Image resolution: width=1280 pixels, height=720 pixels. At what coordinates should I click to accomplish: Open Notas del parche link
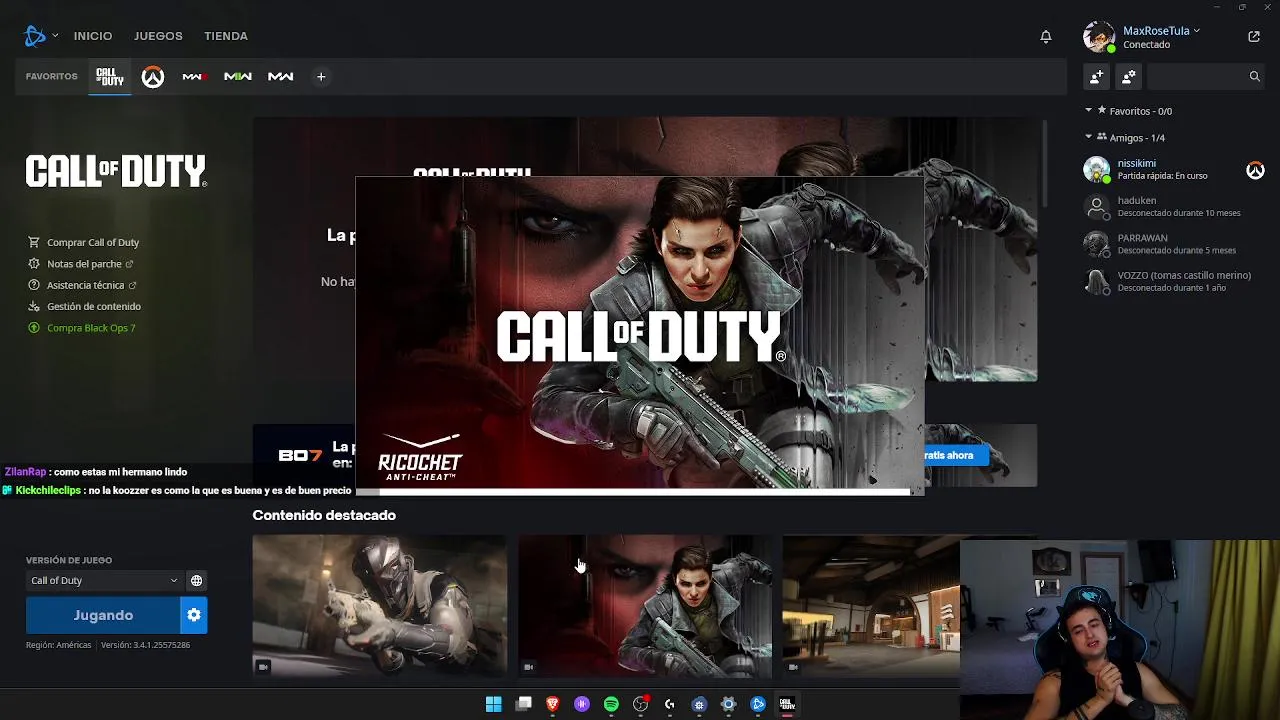click(84, 264)
